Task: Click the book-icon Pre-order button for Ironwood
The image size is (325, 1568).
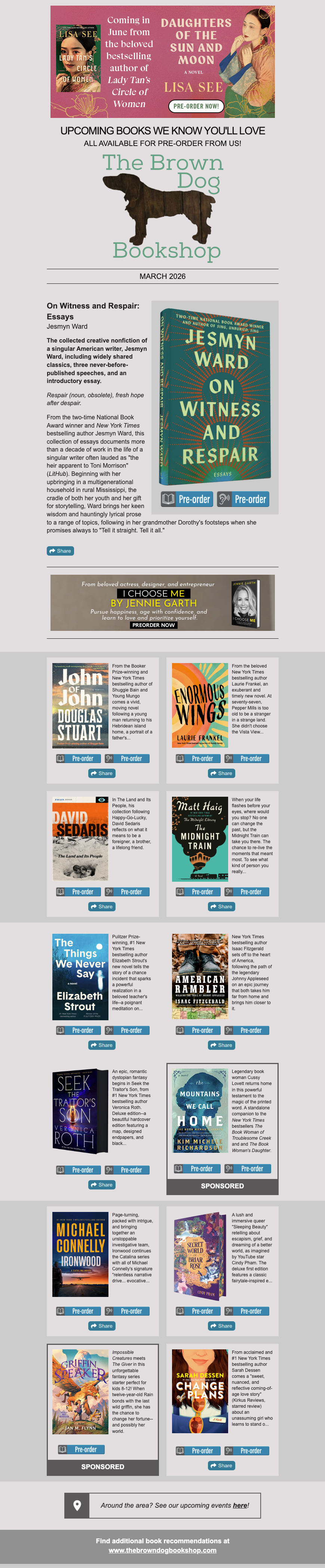Action: tap(77, 1311)
